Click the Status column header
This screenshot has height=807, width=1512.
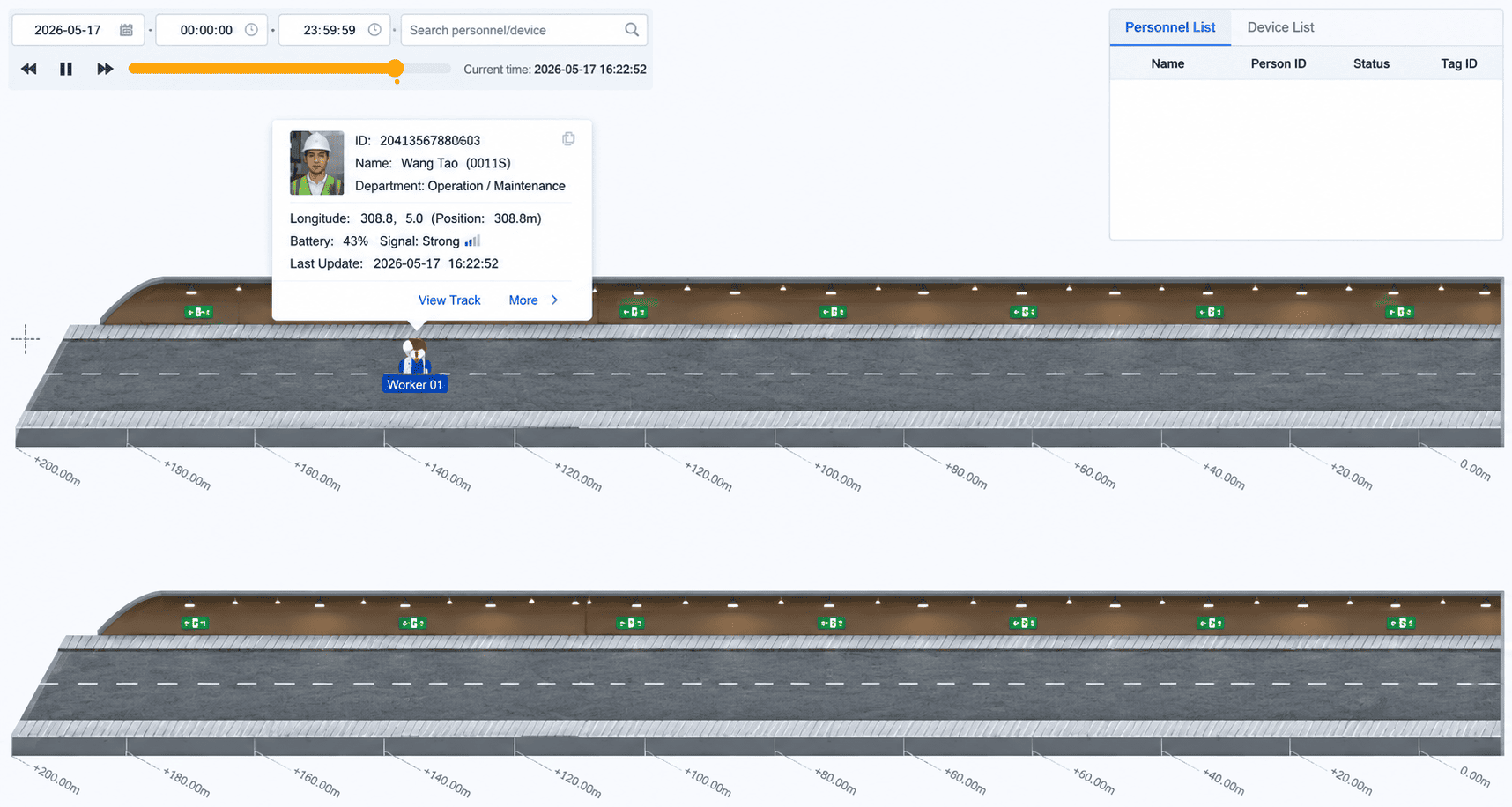pyautogui.click(x=1371, y=63)
